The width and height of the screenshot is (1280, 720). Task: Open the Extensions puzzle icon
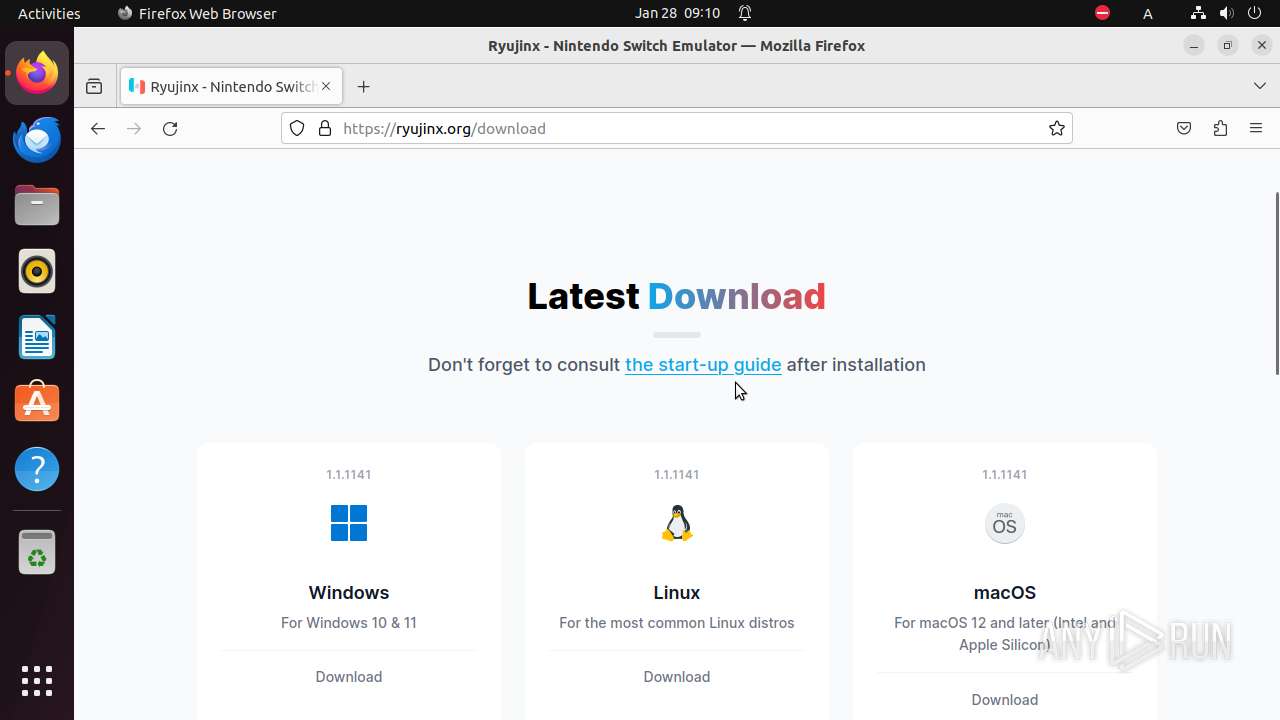pos(1220,128)
